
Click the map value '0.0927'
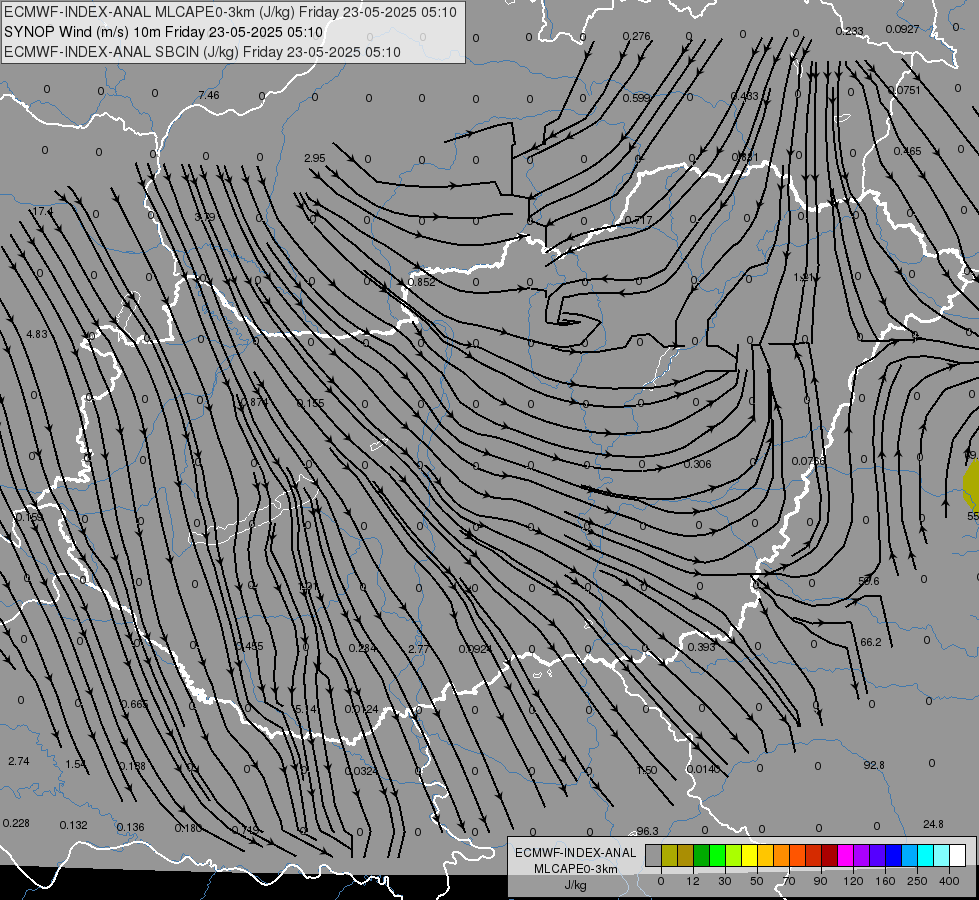point(902,29)
